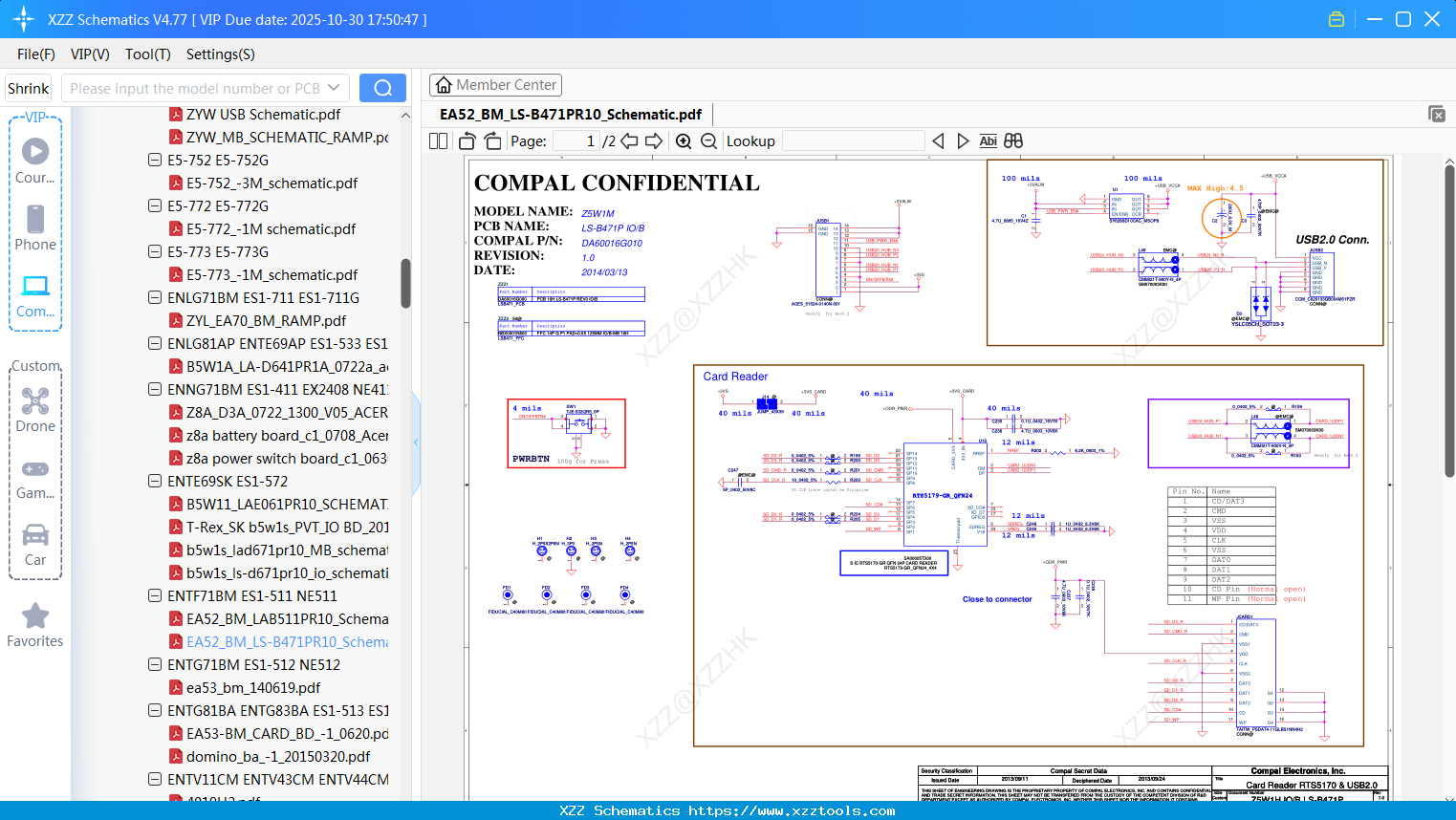Select the Computer category in sidebar
Screen dimensions: 1456x820
[35, 295]
